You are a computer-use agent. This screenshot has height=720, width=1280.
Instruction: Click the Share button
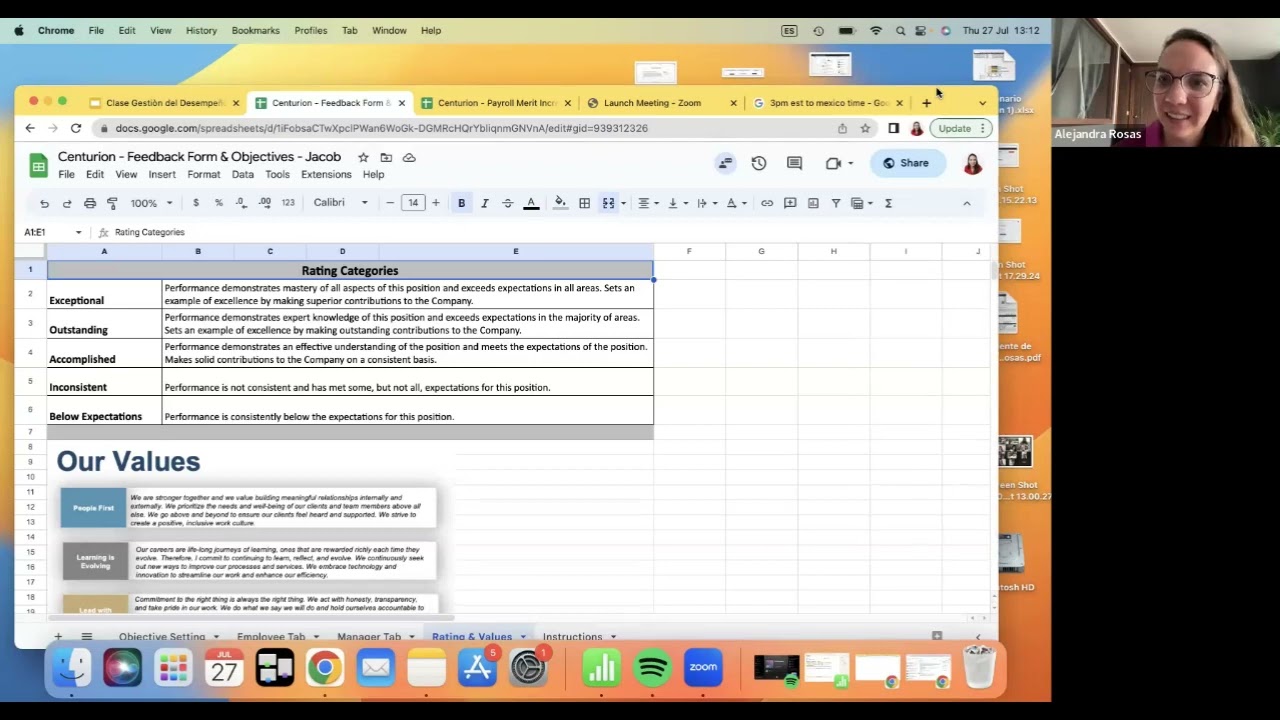tap(906, 163)
